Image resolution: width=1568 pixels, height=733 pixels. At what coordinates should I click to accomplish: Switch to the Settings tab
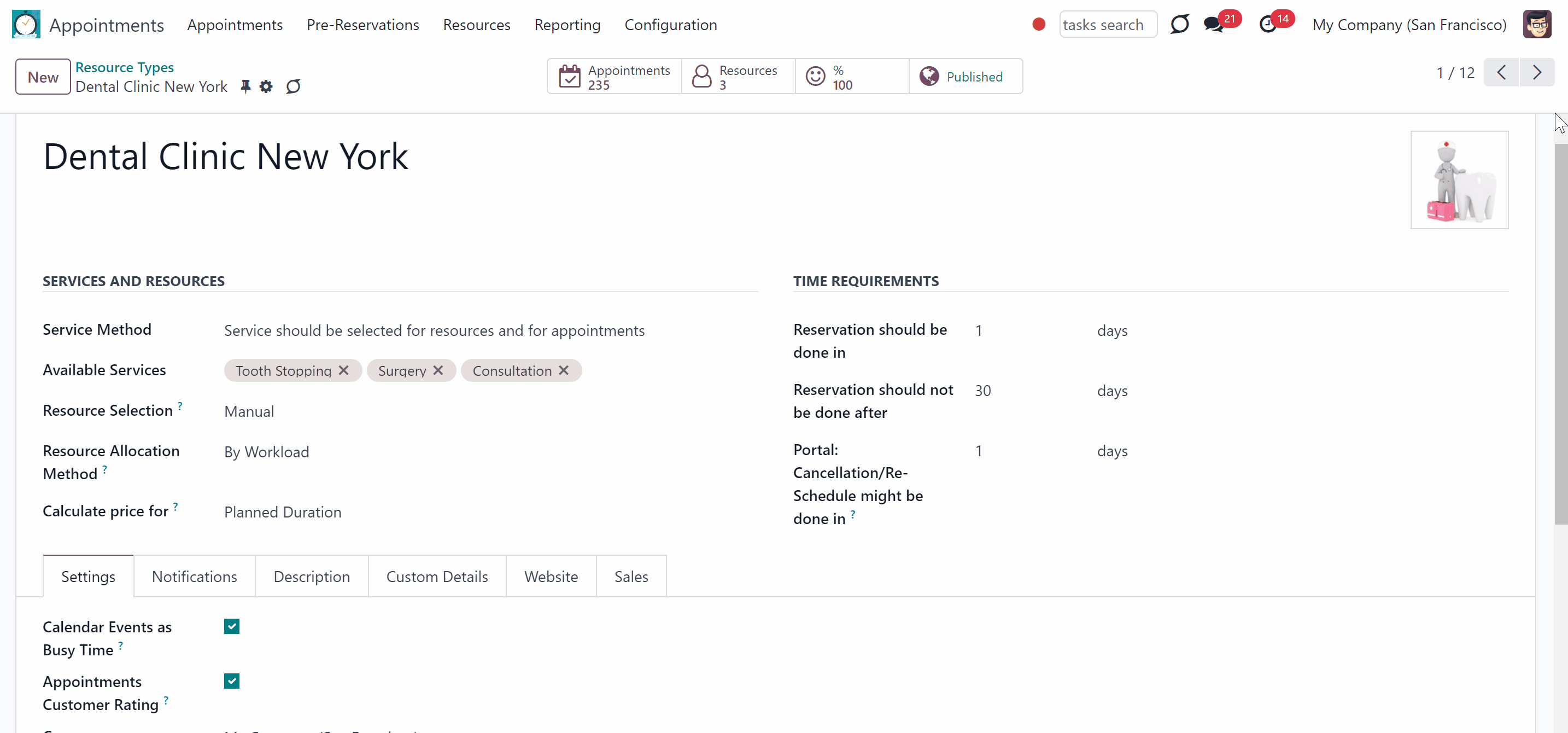click(88, 577)
